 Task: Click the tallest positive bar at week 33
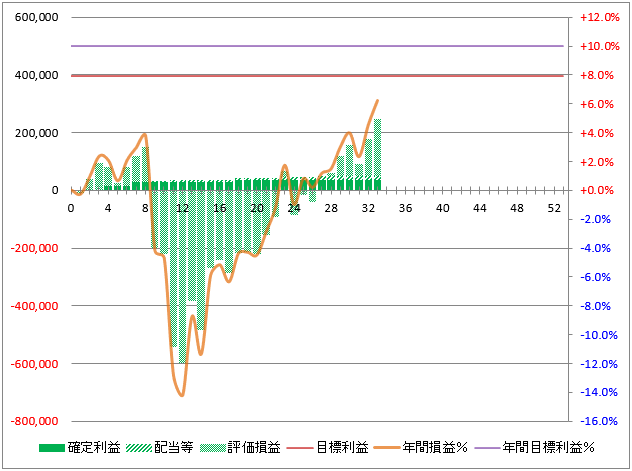coord(377,154)
